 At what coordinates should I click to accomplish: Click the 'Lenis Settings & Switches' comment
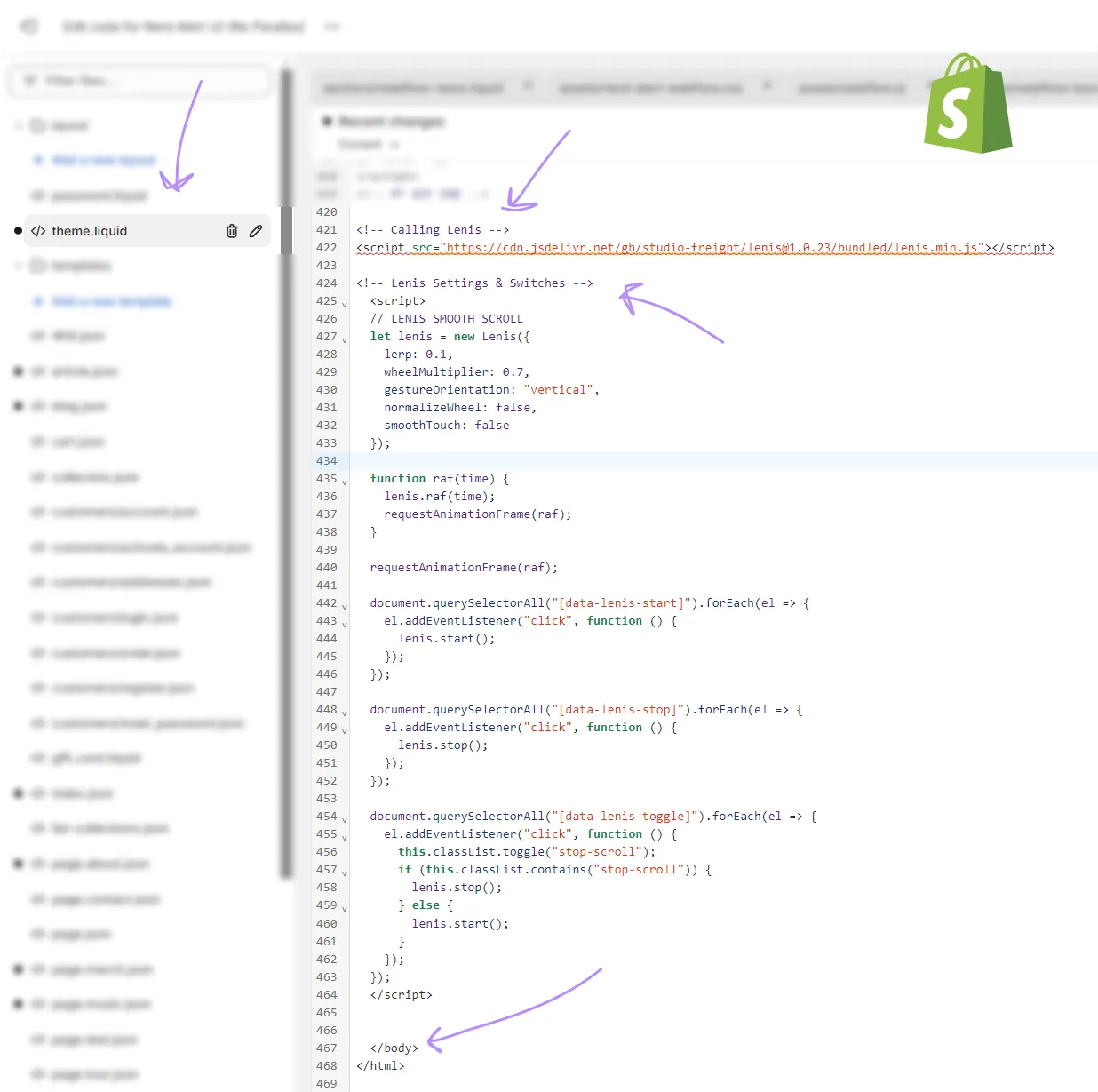[x=474, y=283]
